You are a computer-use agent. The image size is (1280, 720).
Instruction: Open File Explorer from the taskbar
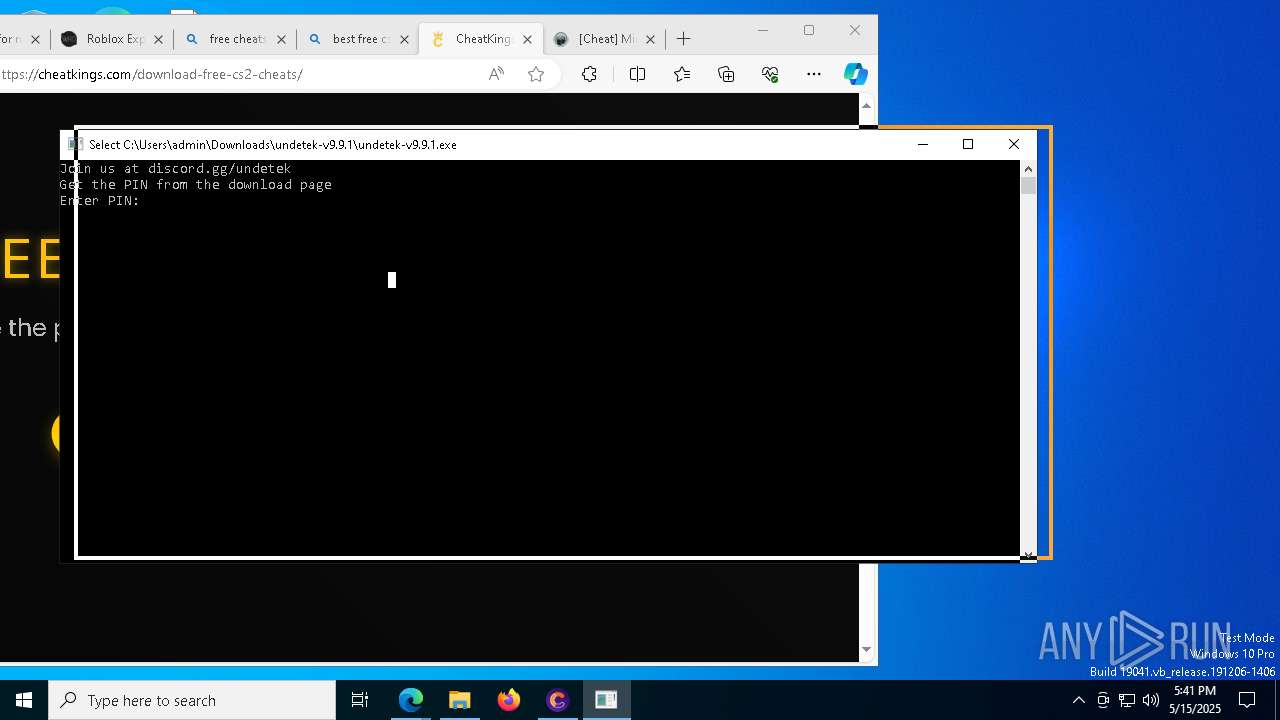click(460, 700)
